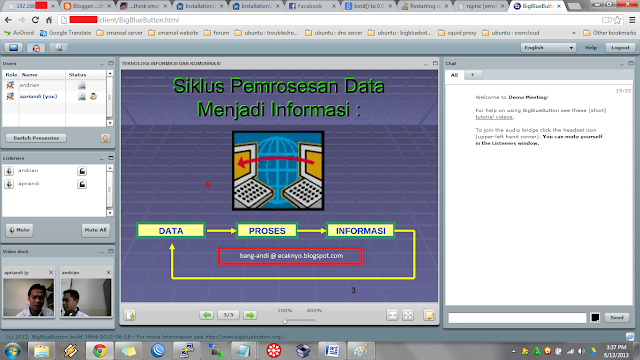Maximize the Video dock panel
This screenshot has width=640, height=360.
coord(111,251)
